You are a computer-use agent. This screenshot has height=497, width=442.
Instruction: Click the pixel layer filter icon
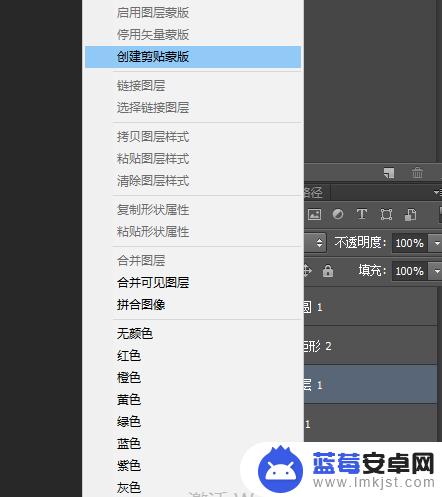(314, 214)
